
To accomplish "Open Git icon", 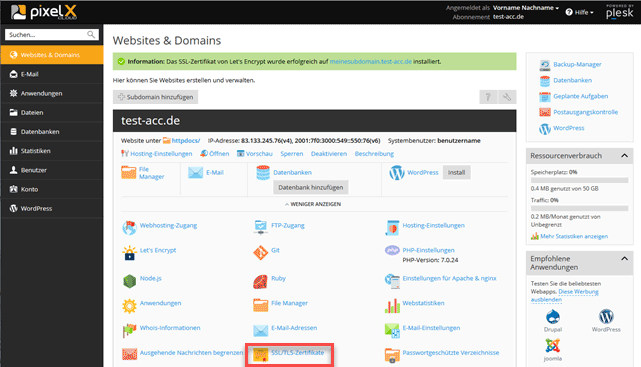I will 260,253.
